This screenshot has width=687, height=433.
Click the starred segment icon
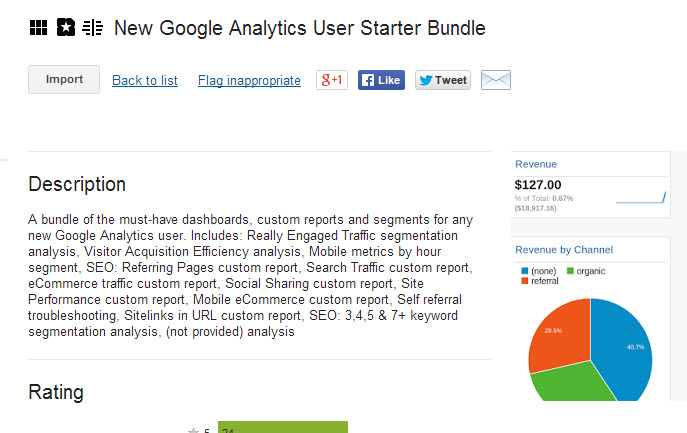(66, 27)
